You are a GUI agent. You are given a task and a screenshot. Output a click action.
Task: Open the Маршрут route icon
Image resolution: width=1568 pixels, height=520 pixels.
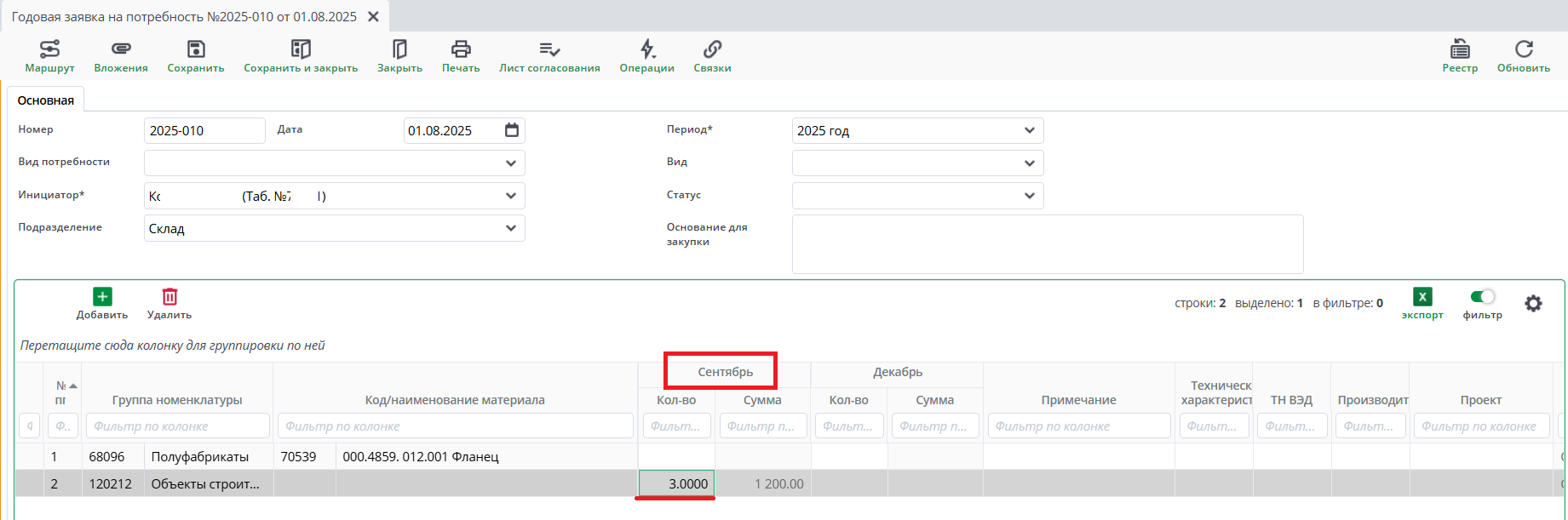[x=49, y=49]
